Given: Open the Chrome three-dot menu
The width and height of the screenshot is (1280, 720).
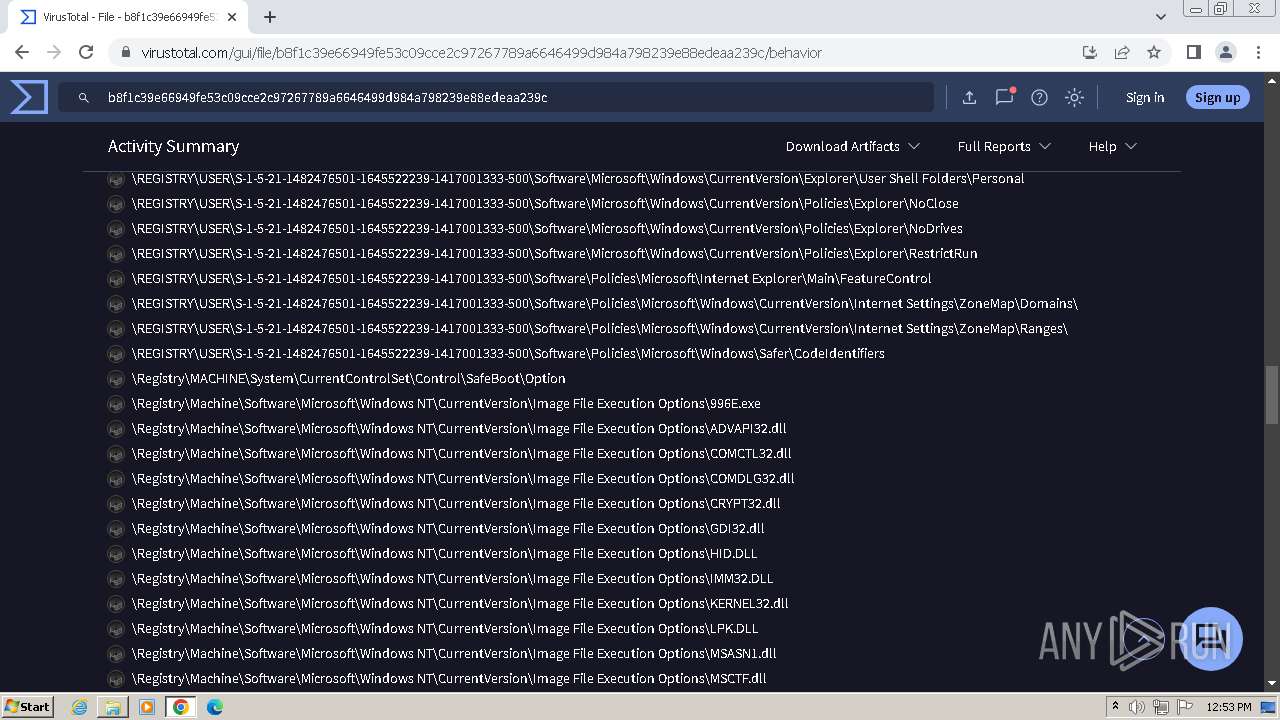Looking at the screenshot, I should coord(1257,52).
